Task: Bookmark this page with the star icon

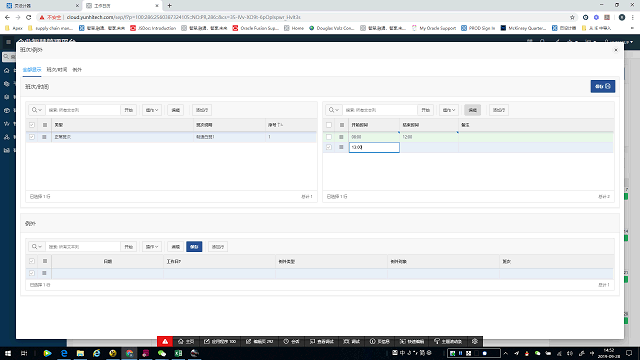Action: [572, 17]
